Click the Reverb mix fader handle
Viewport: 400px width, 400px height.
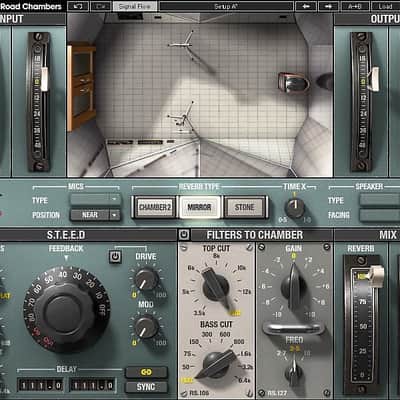[x=374, y=276]
